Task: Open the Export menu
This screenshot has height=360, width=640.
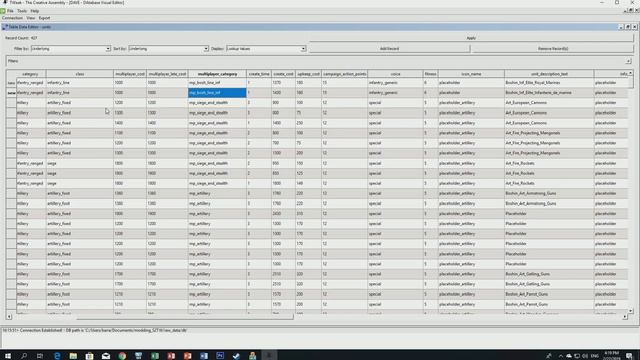Action: pyautogui.click(x=44, y=18)
